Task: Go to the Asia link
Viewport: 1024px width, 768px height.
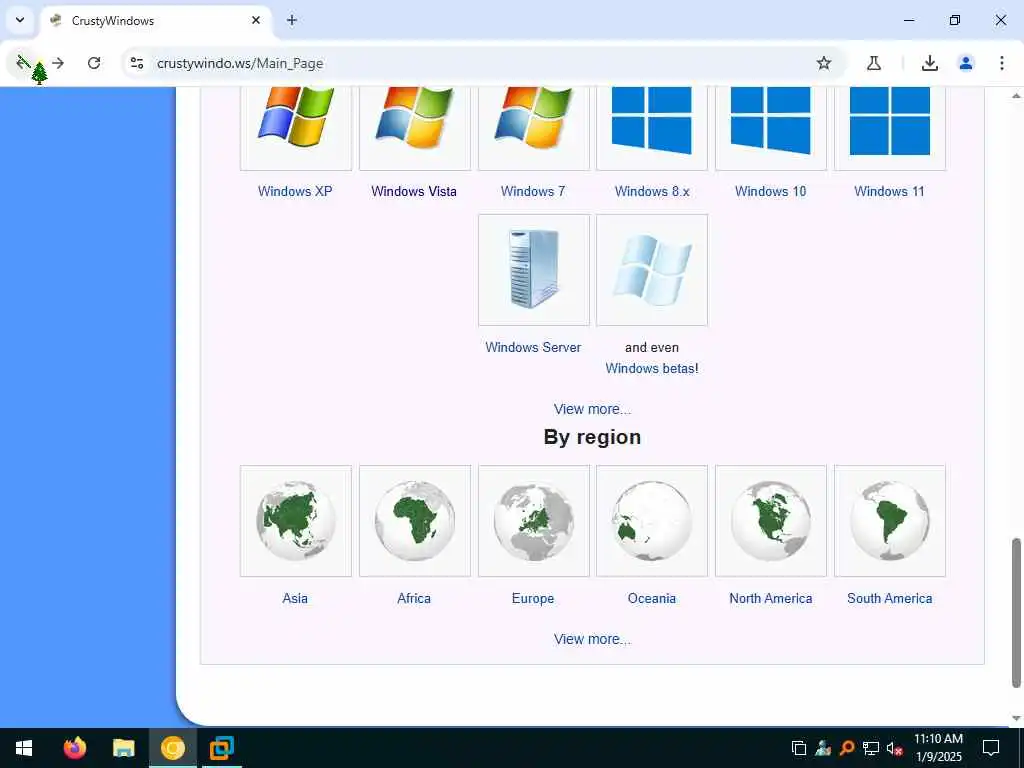Action: click(295, 598)
